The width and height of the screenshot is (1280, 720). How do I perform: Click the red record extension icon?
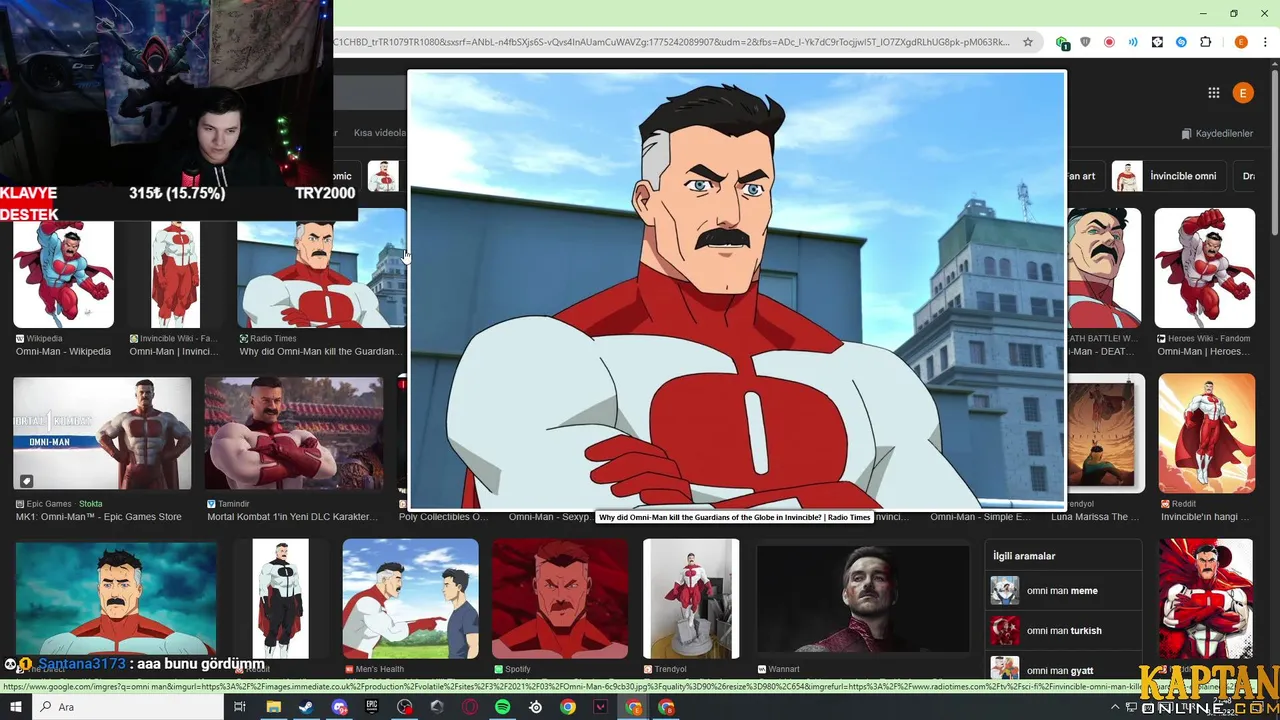(x=1109, y=42)
